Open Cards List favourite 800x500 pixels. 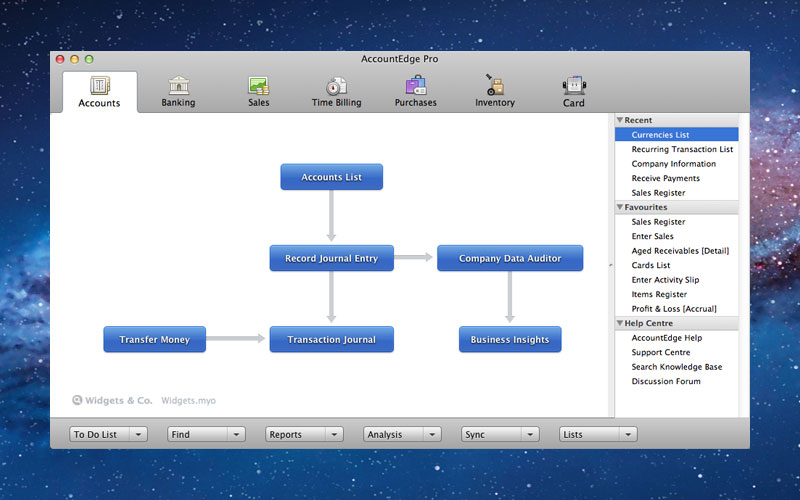[651, 265]
